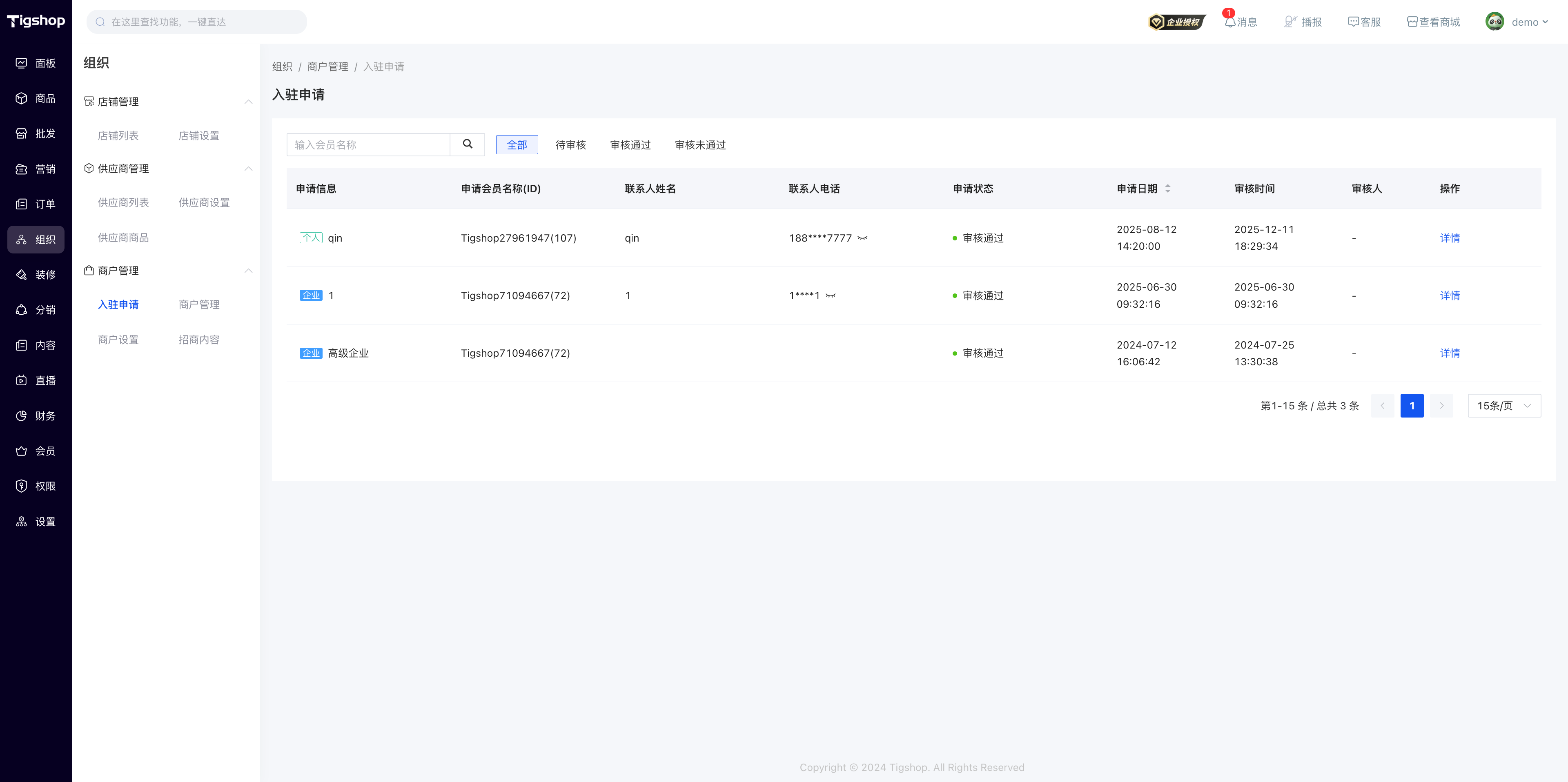Reveal hidden phone number 1****1
This screenshot has width=1568, height=782.
(x=830, y=296)
